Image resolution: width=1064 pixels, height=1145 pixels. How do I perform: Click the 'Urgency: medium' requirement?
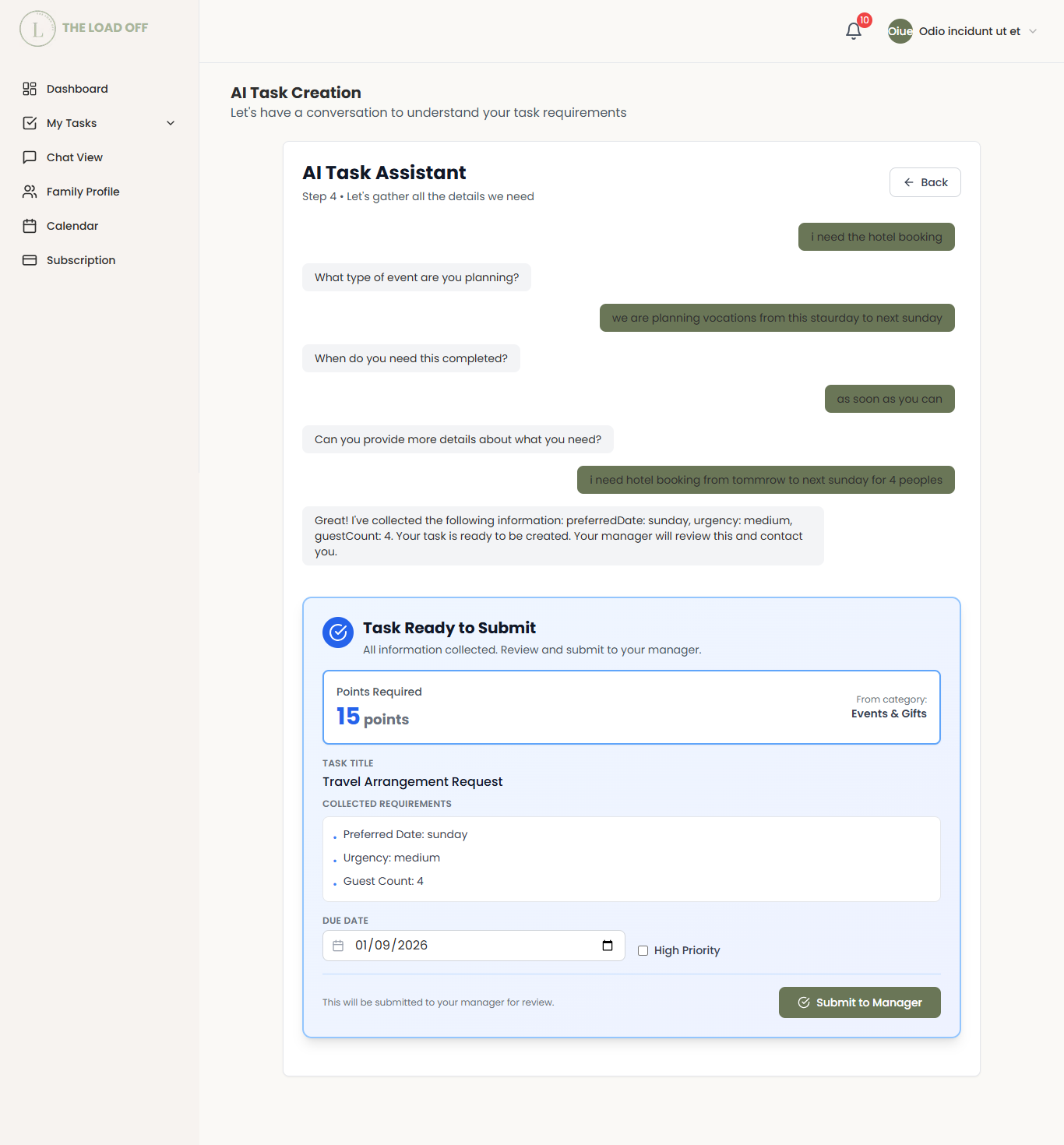tap(392, 858)
